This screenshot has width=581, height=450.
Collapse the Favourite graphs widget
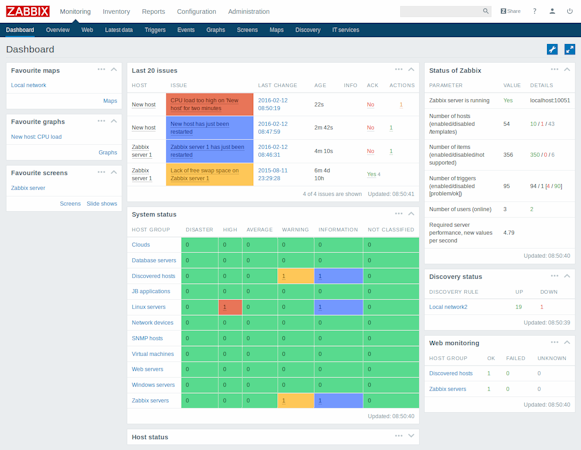click(114, 121)
